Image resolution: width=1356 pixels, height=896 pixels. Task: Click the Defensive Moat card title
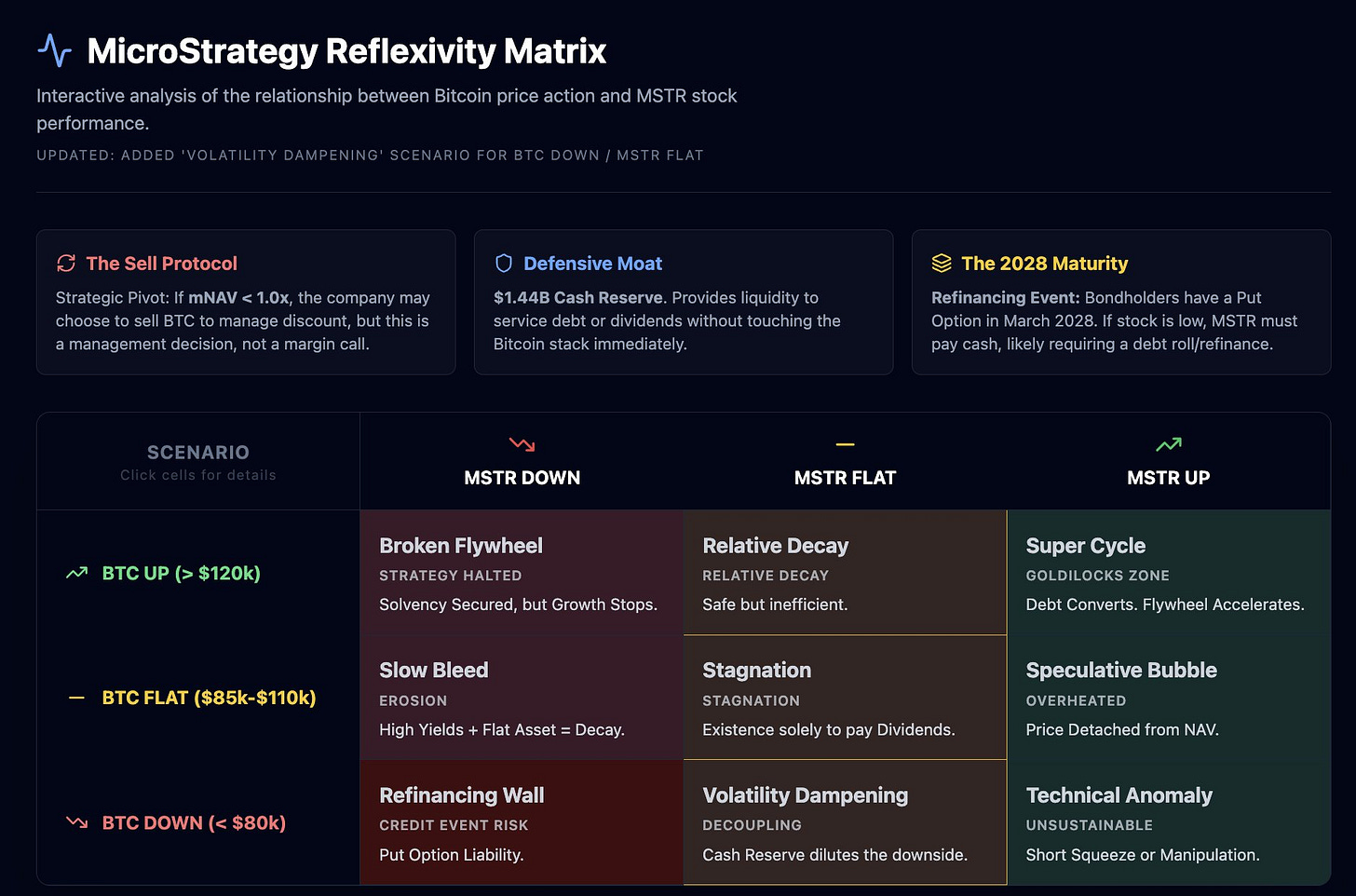click(592, 264)
